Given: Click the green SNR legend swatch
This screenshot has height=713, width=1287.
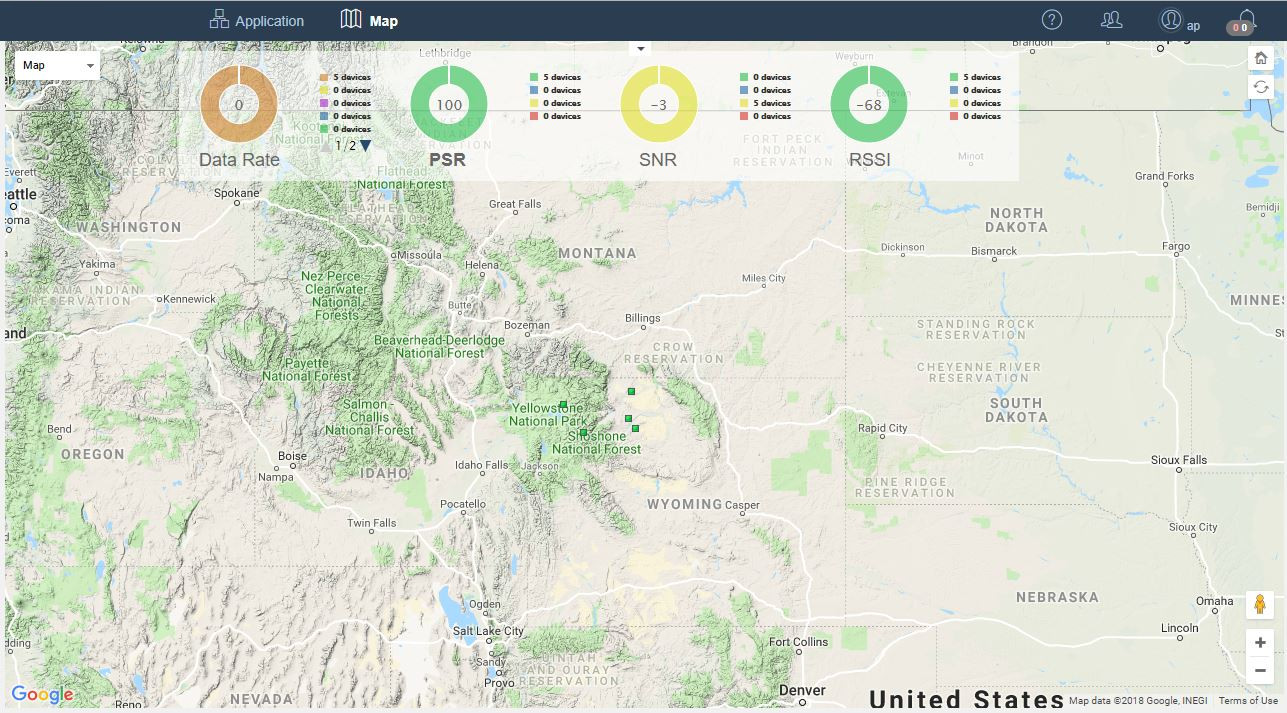Looking at the screenshot, I should click(x=744, y=77).
